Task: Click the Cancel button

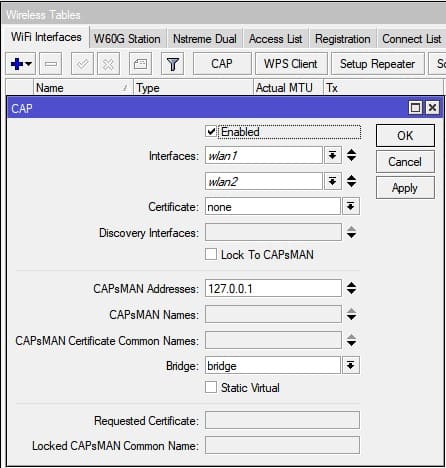Action: [x=405, y=162]
